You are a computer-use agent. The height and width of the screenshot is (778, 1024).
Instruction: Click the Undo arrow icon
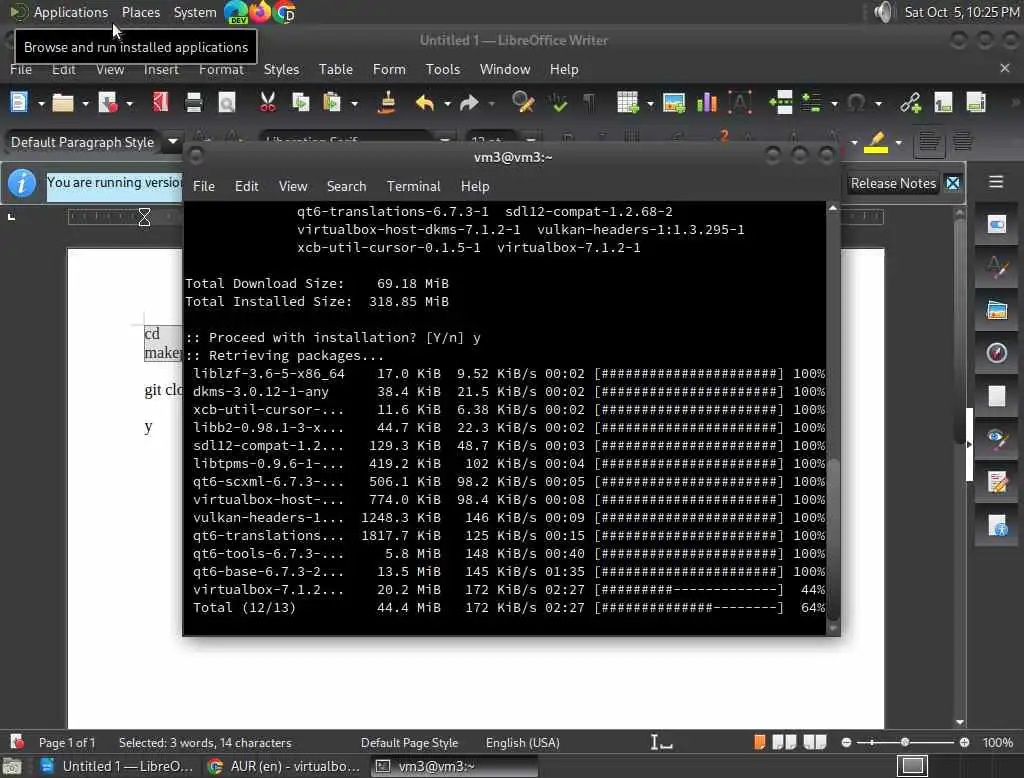(x=424, y=103)
